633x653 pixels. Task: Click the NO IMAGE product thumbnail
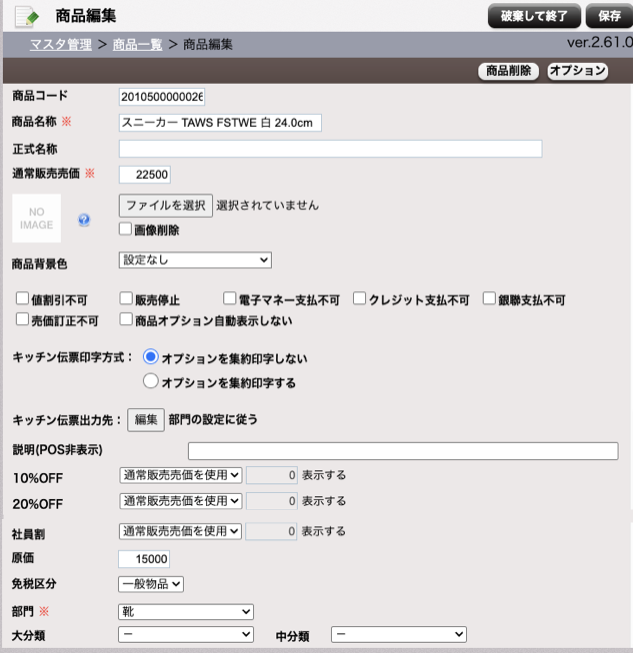tap(36, 218)
